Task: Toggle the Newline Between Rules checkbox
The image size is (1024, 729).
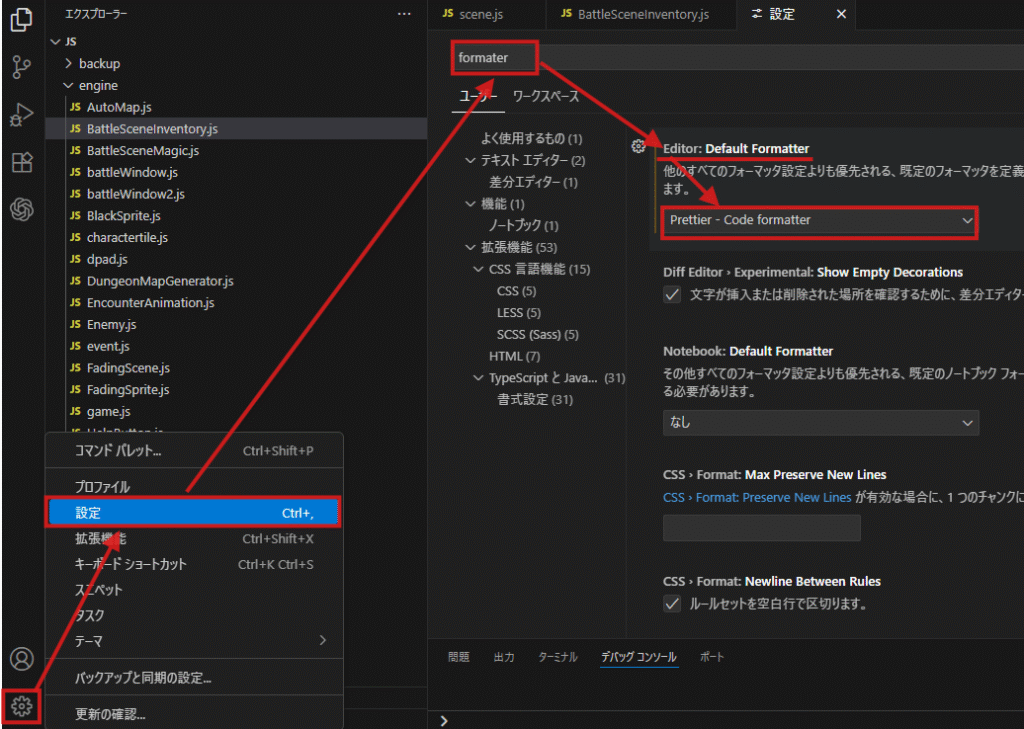Action: point(672,603)
